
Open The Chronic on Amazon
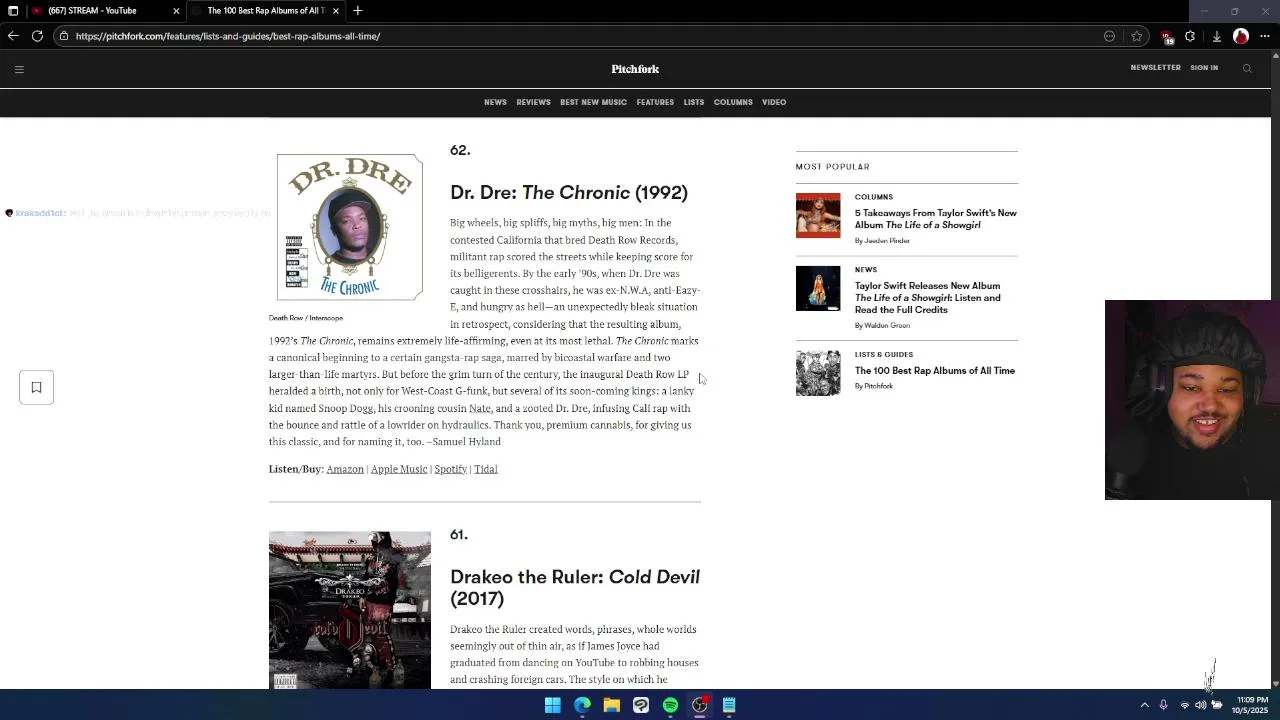345,469
